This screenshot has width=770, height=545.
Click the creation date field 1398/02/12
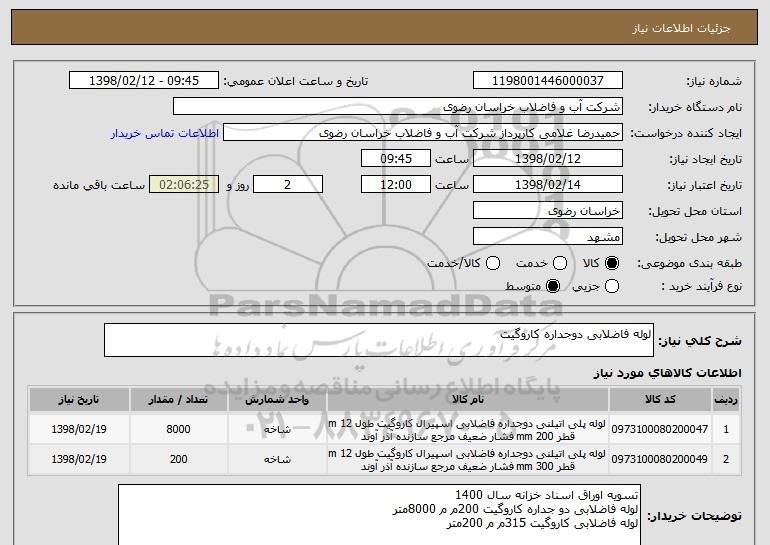coord(548,158)
